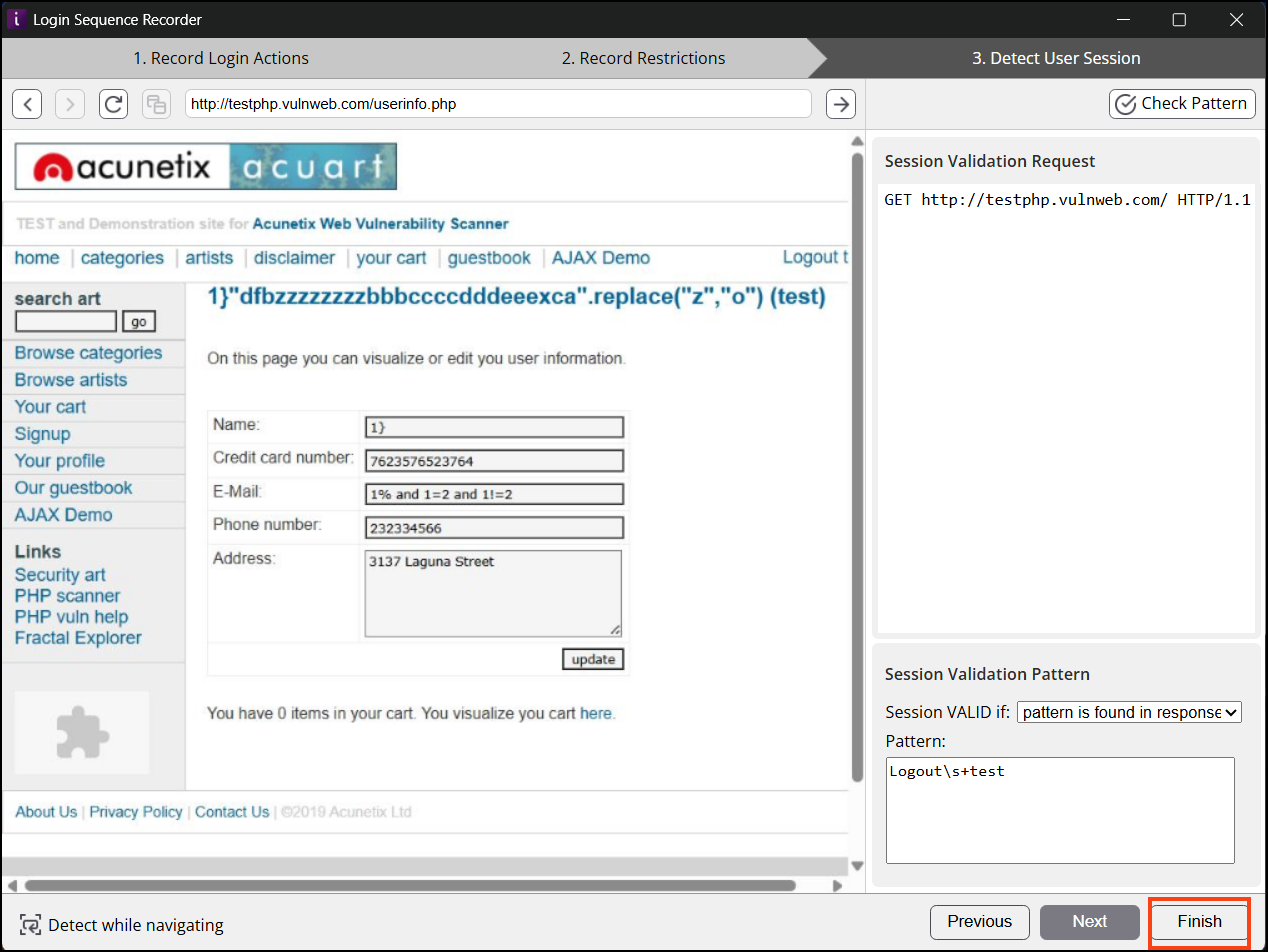The height and width of the screenshot is (952, 1268).
Task: Click inside the Pattern text field
Action: coord(1059,810)
